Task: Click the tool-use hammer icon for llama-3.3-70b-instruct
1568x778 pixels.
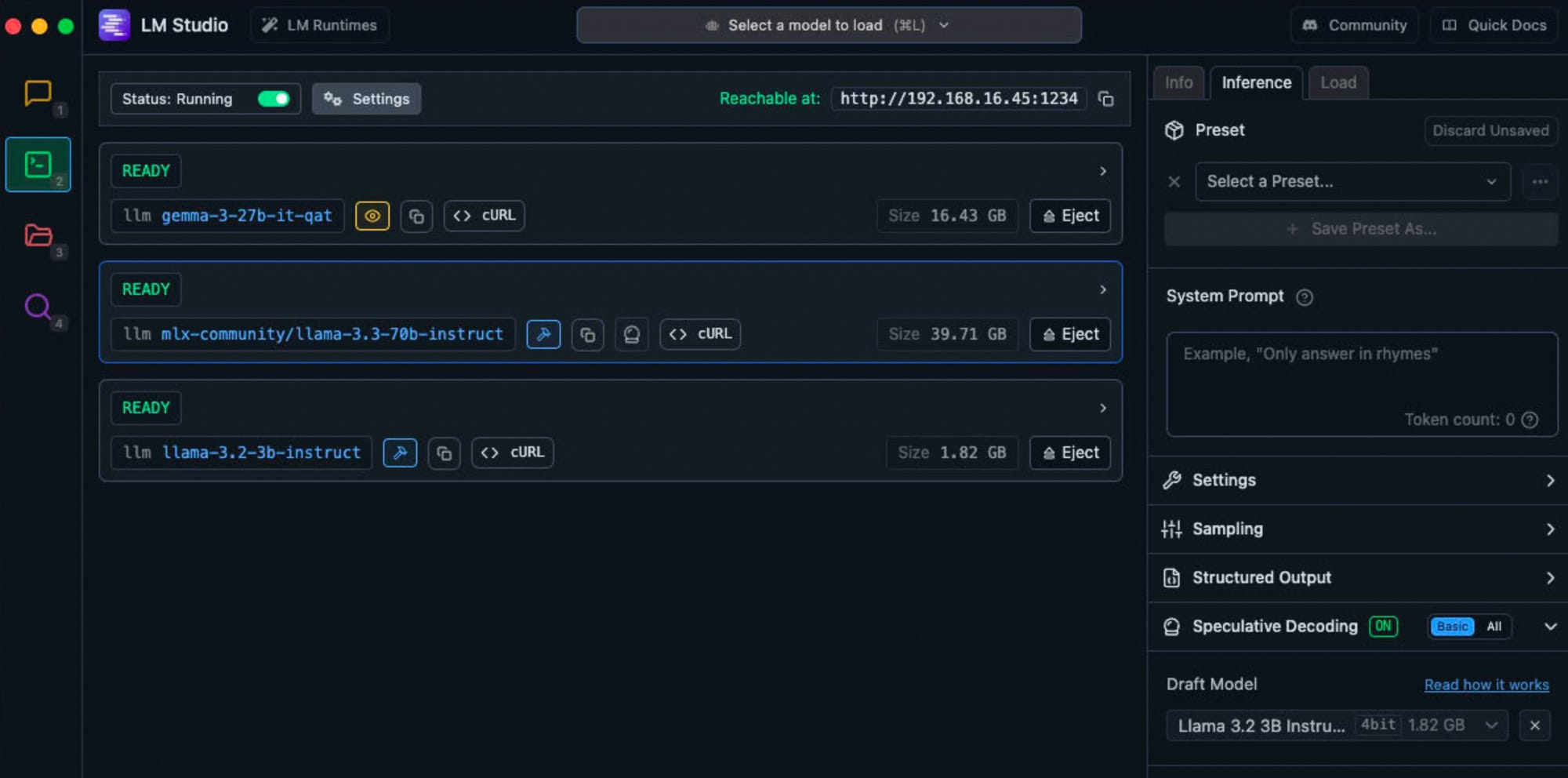Action: click(x=543, y=334)
